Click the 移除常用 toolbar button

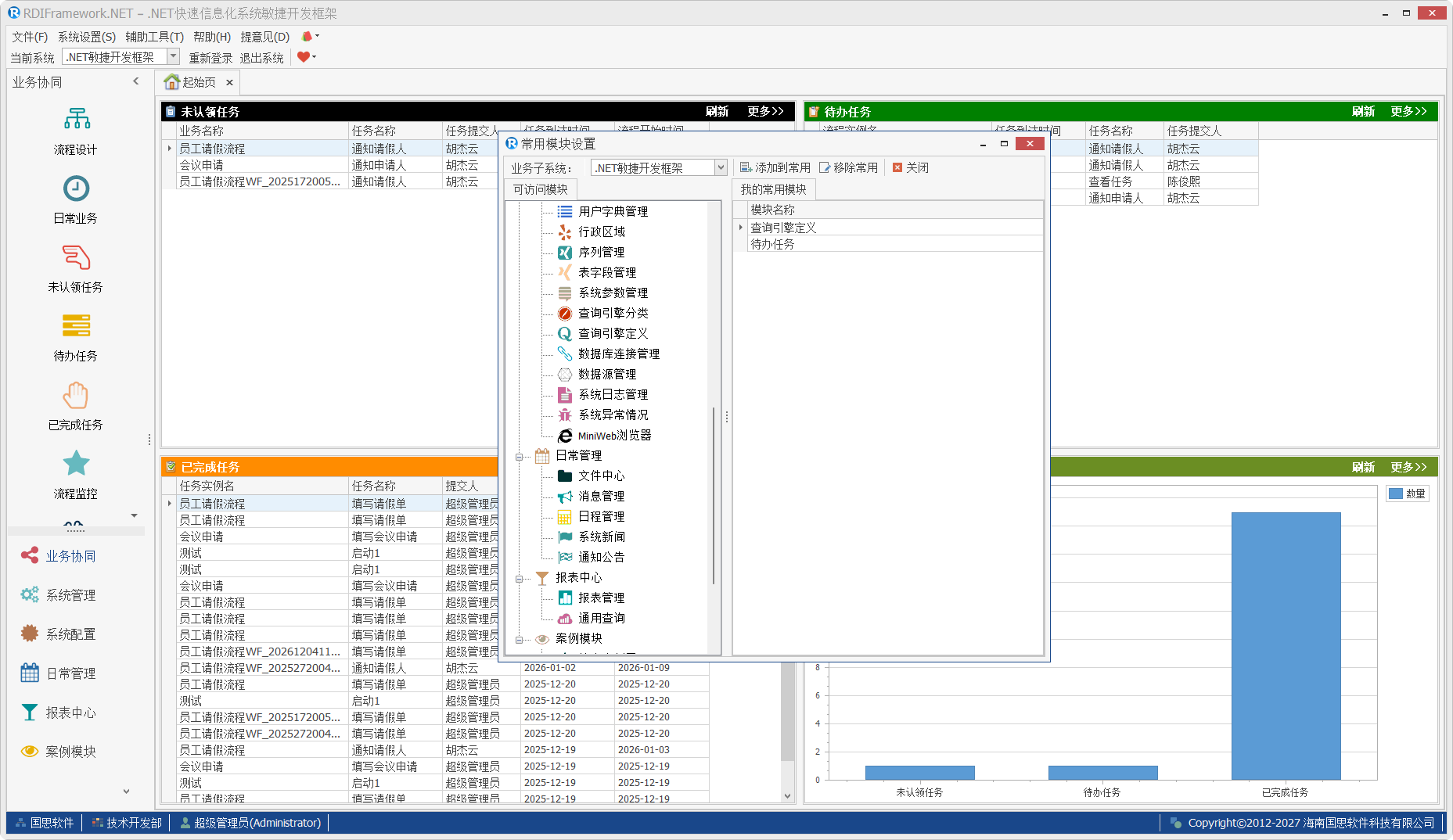848,167
